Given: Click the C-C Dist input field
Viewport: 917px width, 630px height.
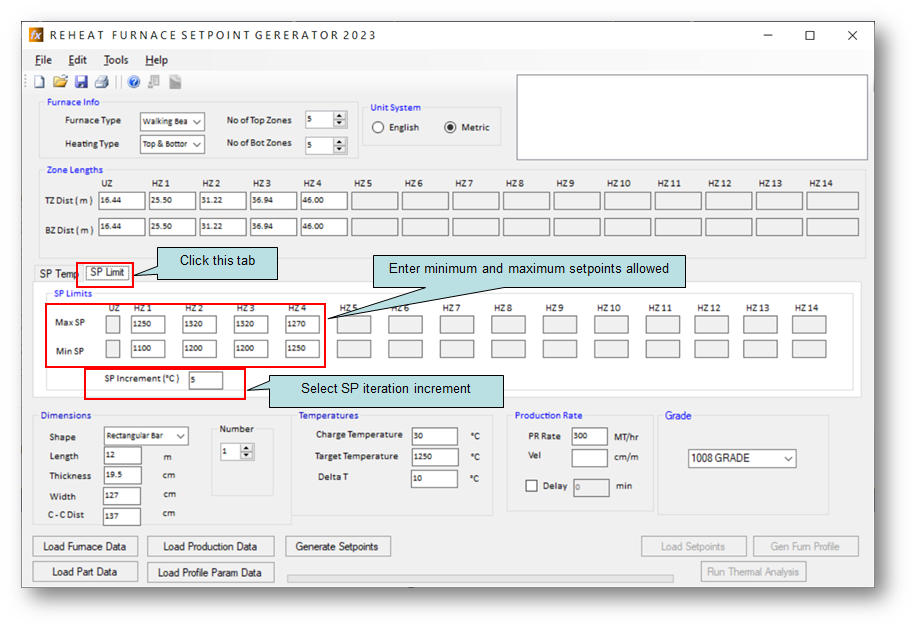Looking at the screenshot, I should [x=122, y=517].
